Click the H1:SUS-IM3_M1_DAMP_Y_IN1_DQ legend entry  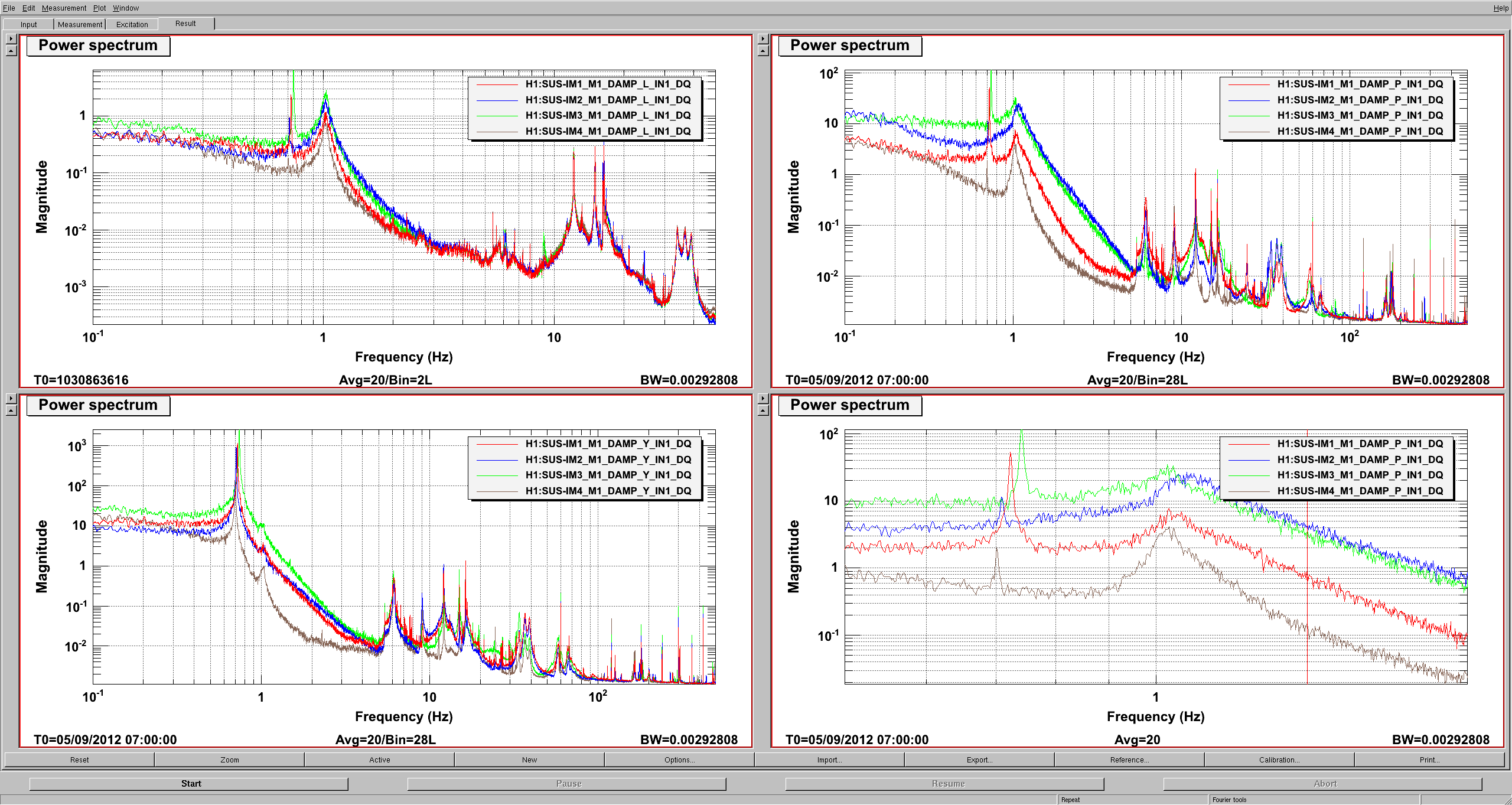(608, 475)
